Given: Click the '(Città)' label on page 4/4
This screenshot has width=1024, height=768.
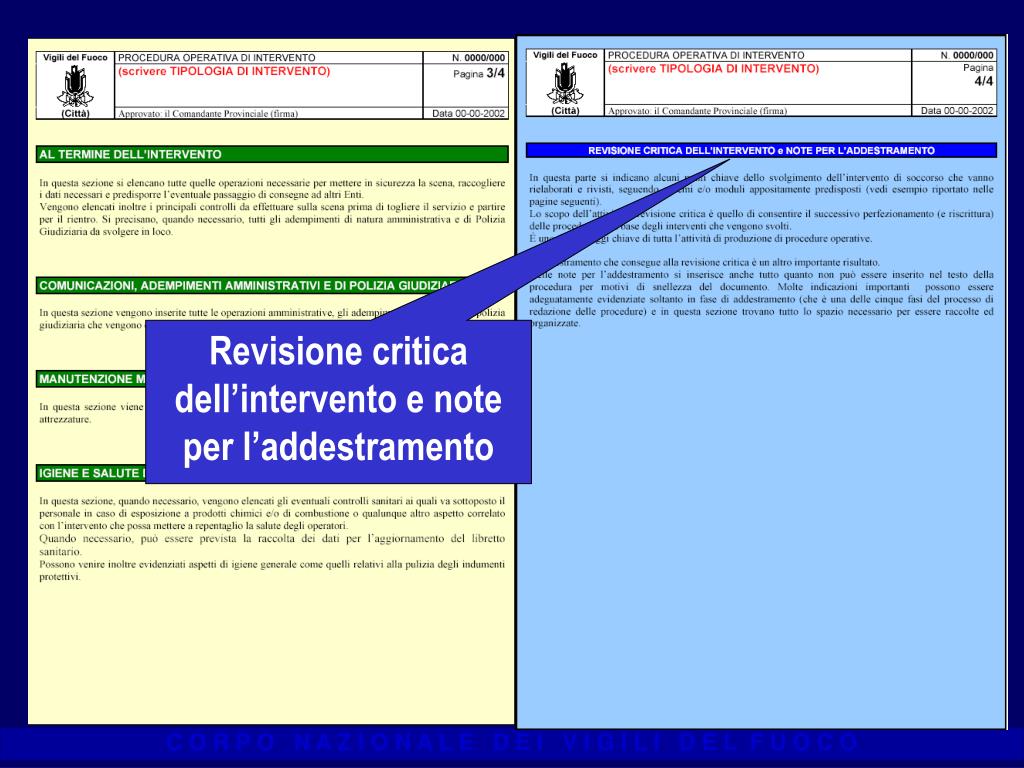Looking at the screenshot, I should [x=565, y=110].
